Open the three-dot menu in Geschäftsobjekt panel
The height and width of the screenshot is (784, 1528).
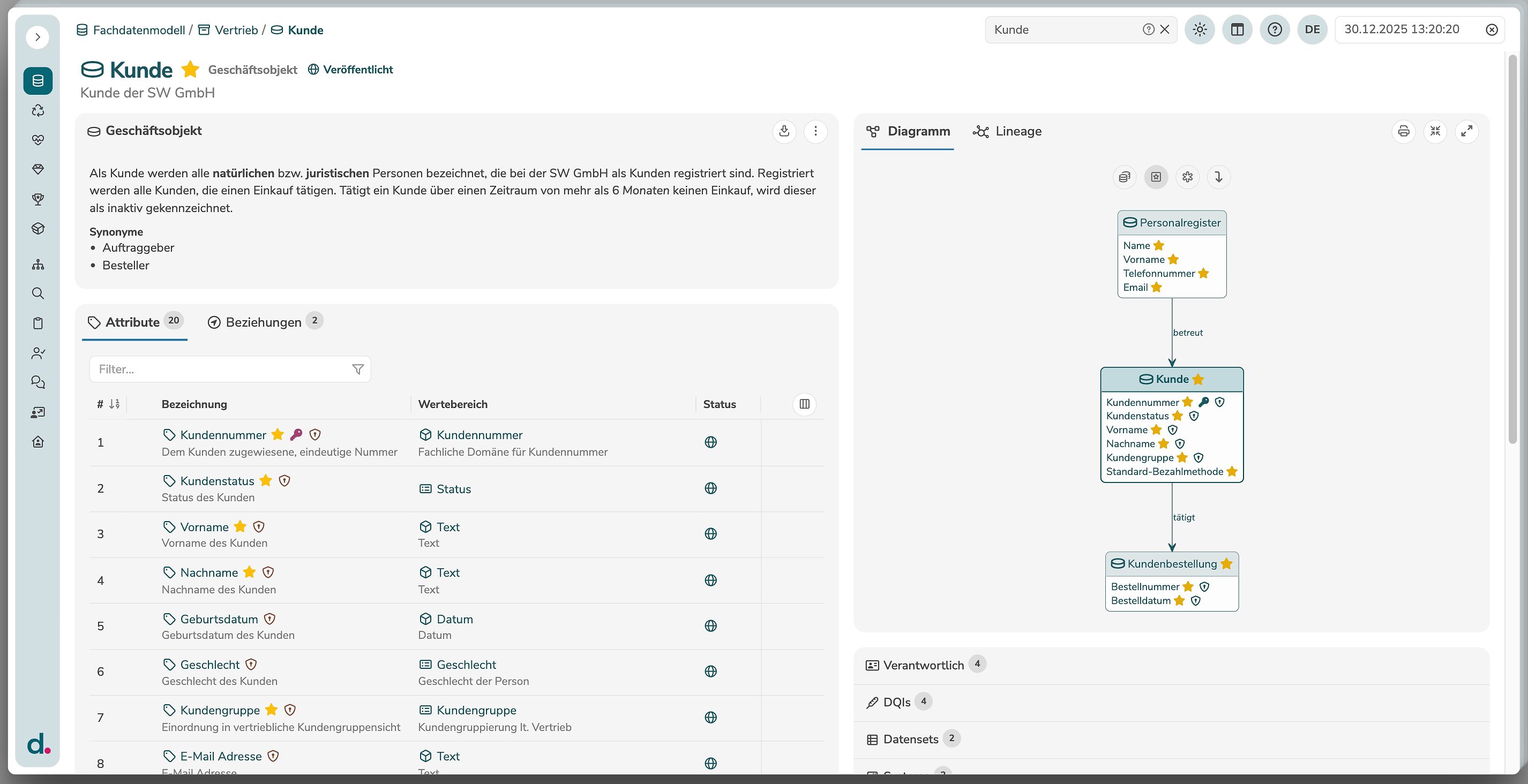(815, 131)
